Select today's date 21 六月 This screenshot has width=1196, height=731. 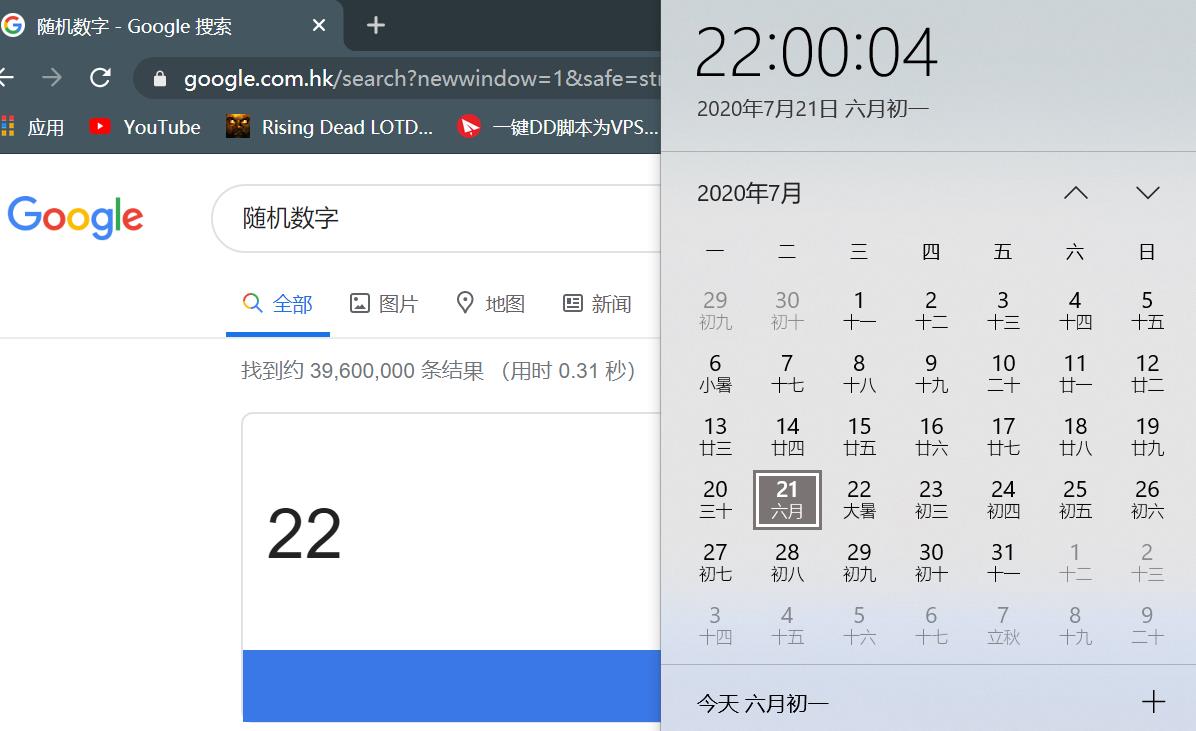(x=787, y=500)
